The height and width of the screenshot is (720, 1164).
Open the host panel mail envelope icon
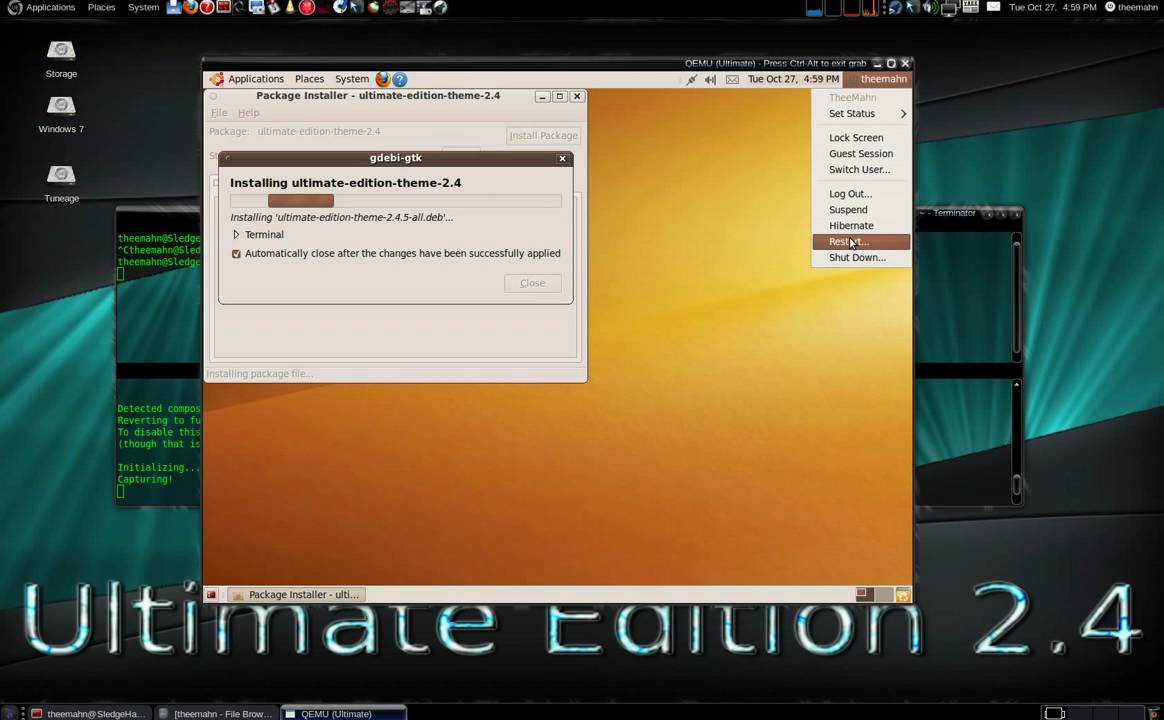pos(993,7)
